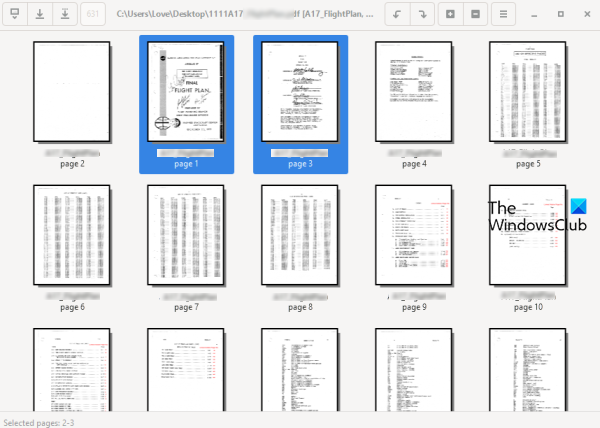Select the blank page 2 thumbnail
Image resolution: width=600 pixels, height=428 pixels.
click(72, 92)
